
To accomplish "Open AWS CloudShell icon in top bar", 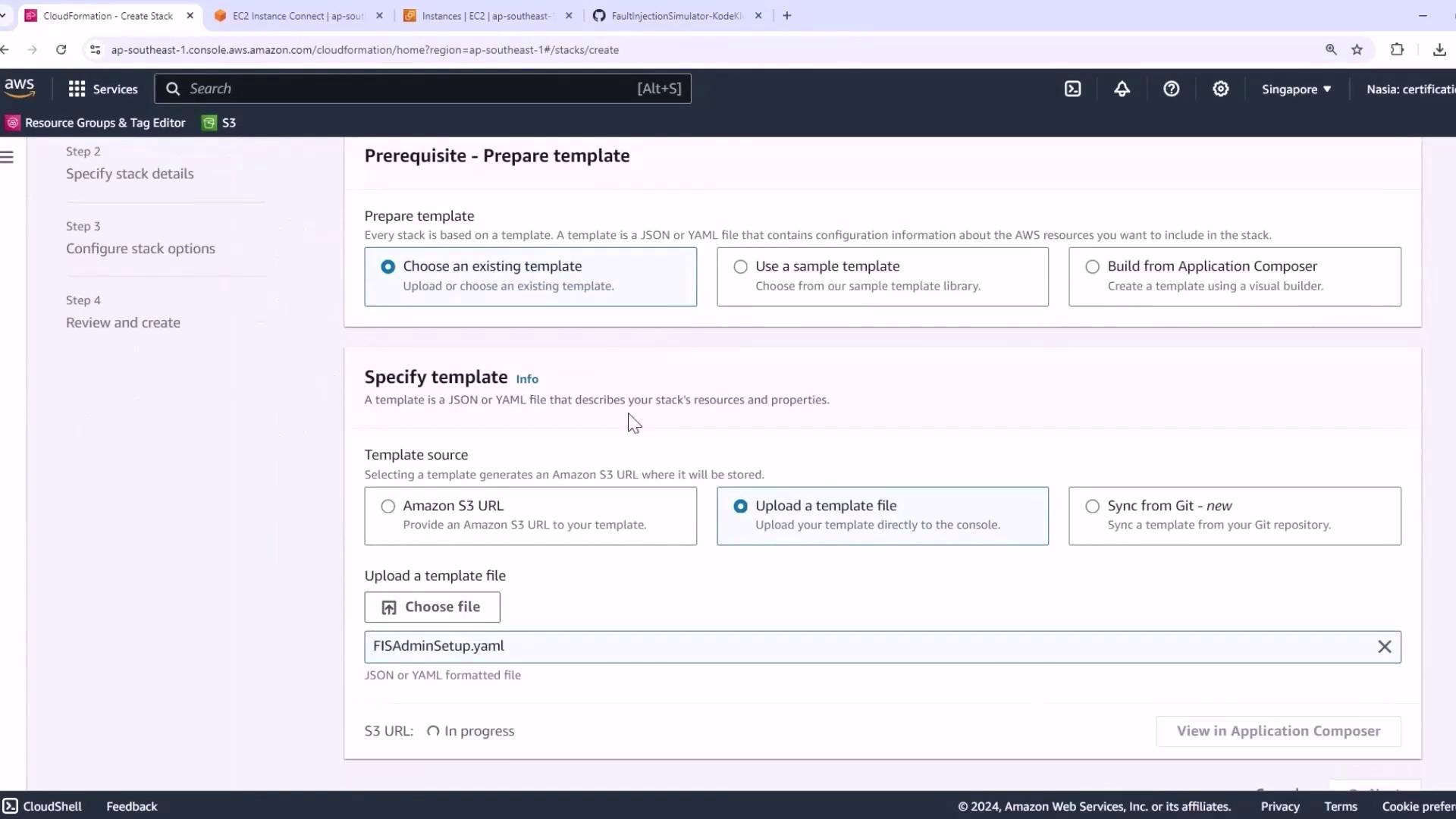I will tap(1072, 89).
